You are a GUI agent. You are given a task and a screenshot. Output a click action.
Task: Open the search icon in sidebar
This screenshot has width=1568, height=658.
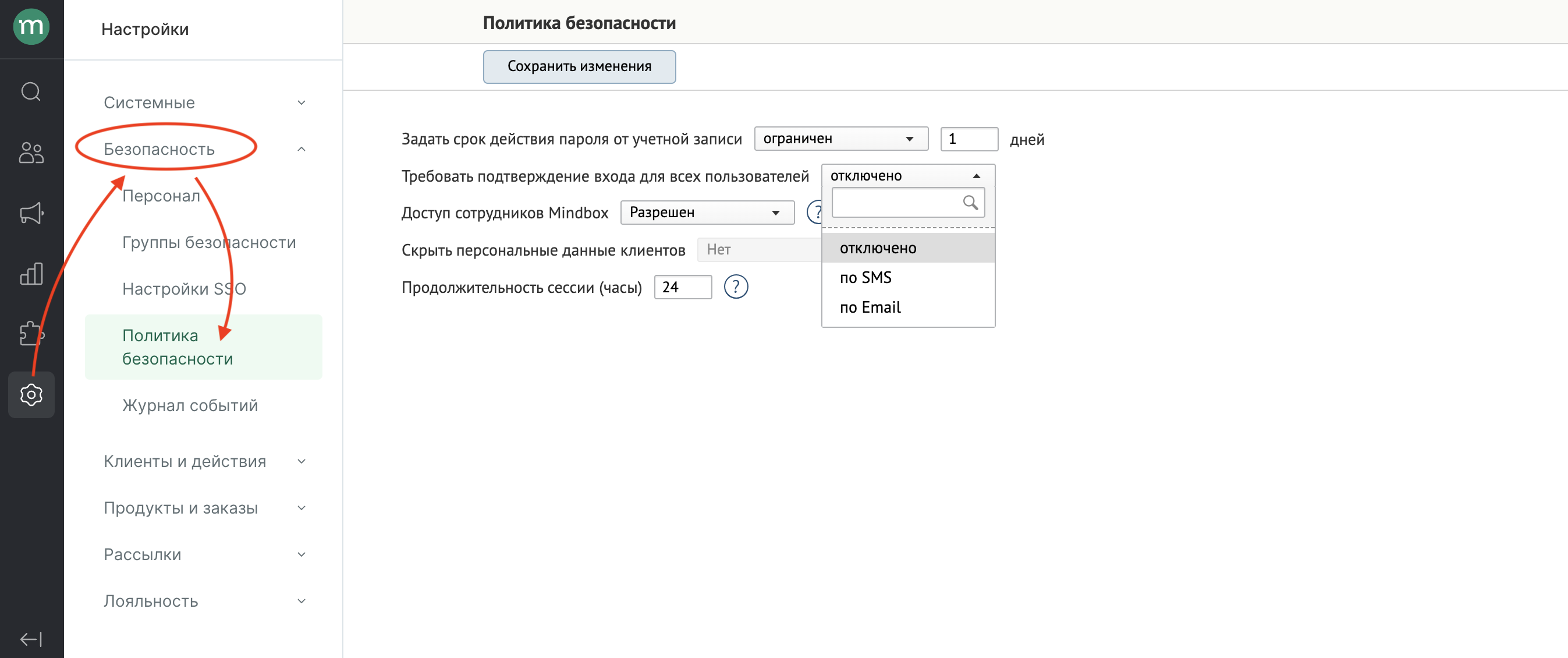coord(31,92)
